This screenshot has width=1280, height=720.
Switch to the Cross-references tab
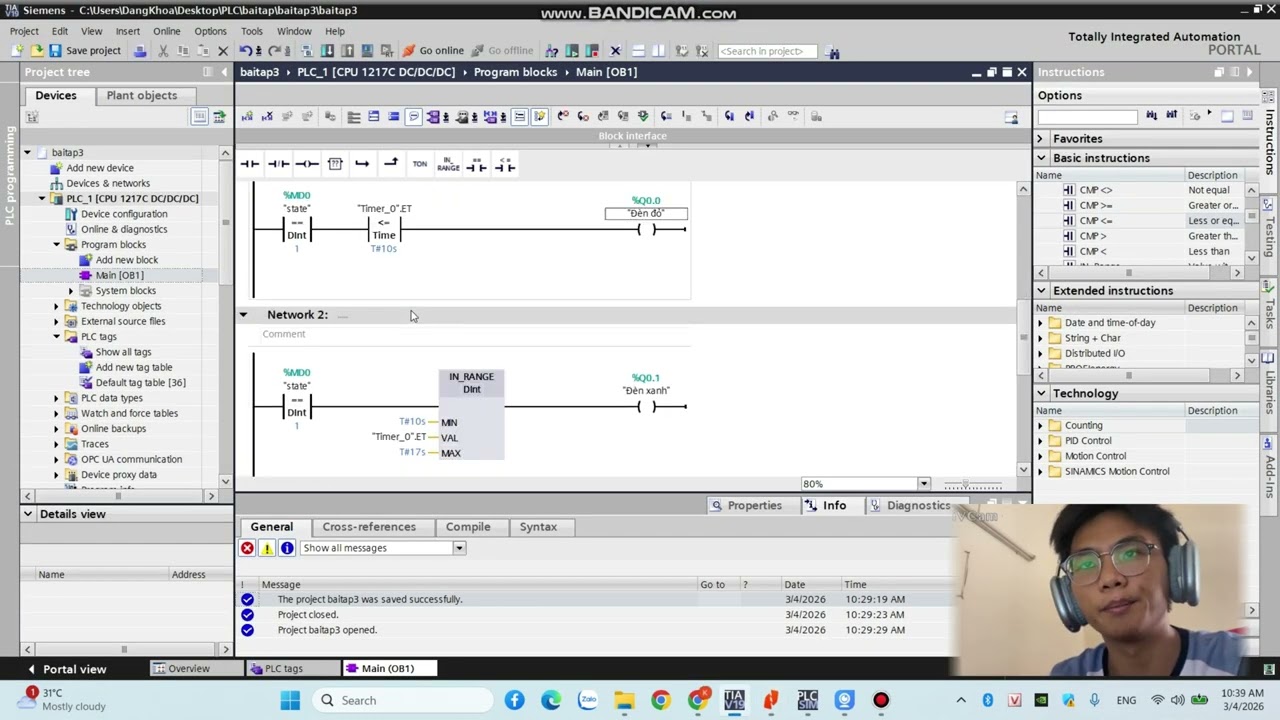pos(369,527)
